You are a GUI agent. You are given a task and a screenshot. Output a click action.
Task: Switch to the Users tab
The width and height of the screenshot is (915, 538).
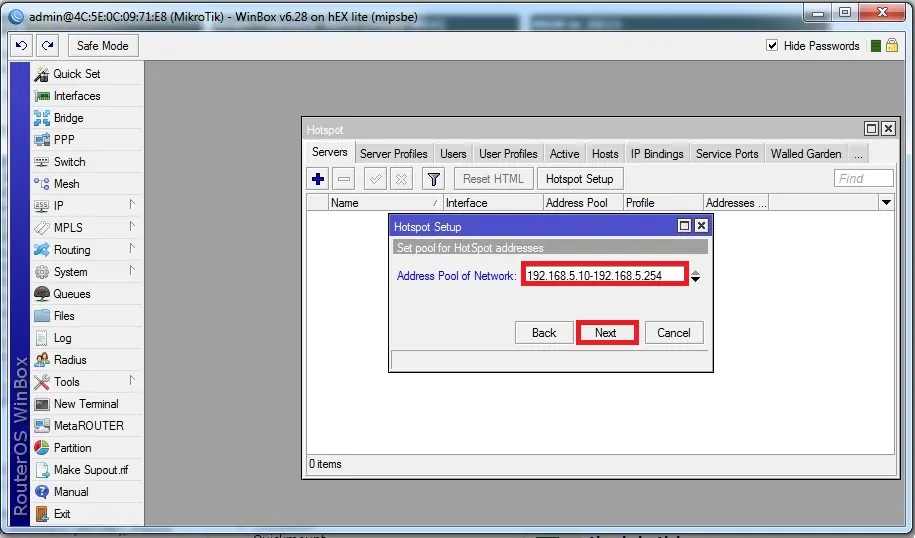453,154
